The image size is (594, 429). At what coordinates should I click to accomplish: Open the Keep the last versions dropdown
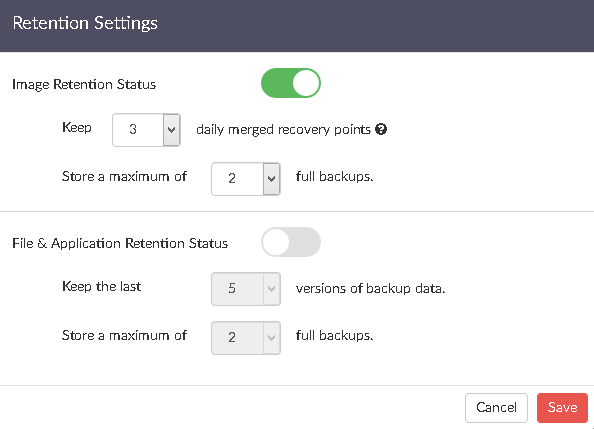coord(246,289)
